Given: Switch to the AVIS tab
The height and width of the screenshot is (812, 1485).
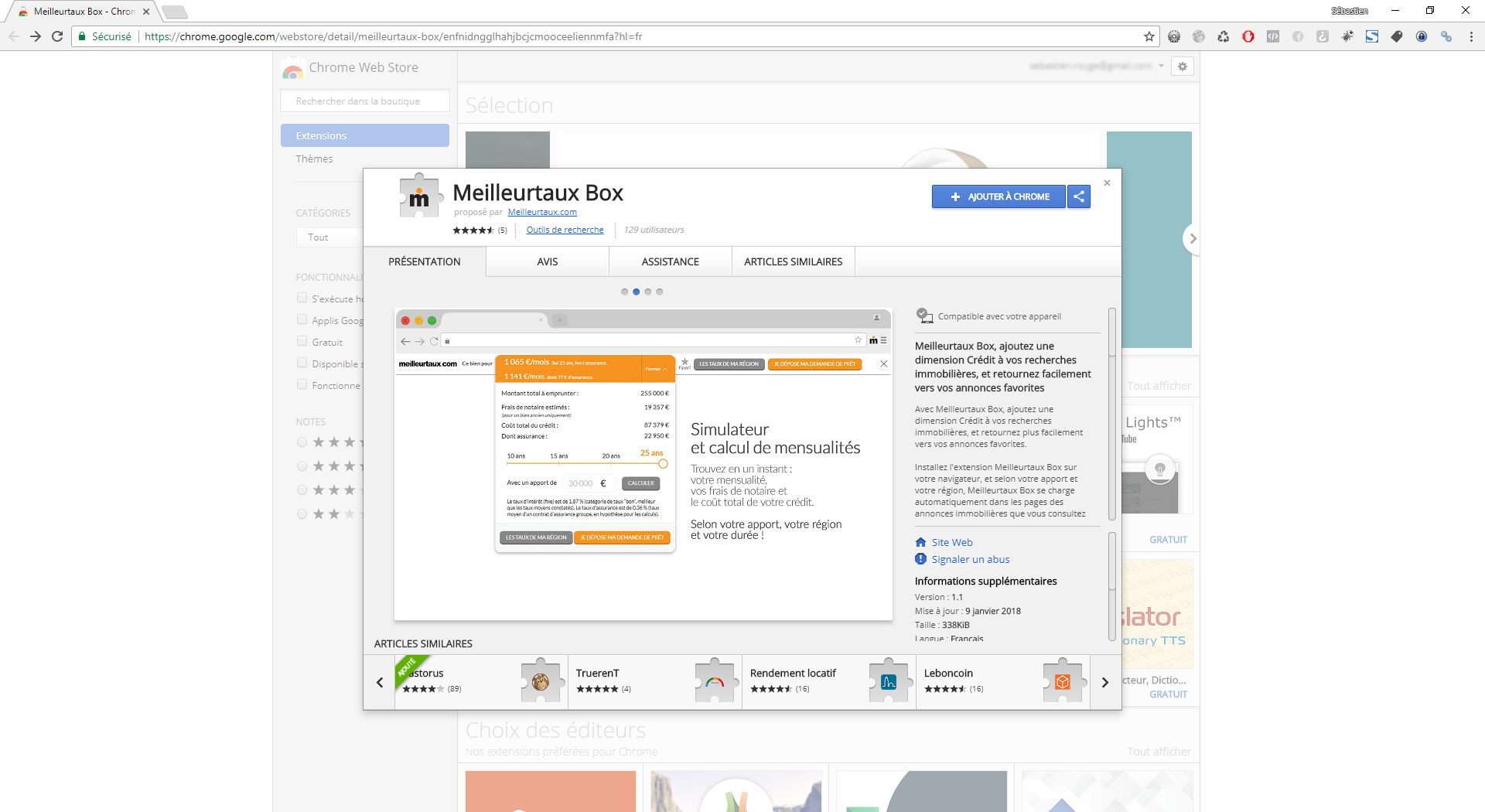Looking at the screenshot, I should click(548, 261).
